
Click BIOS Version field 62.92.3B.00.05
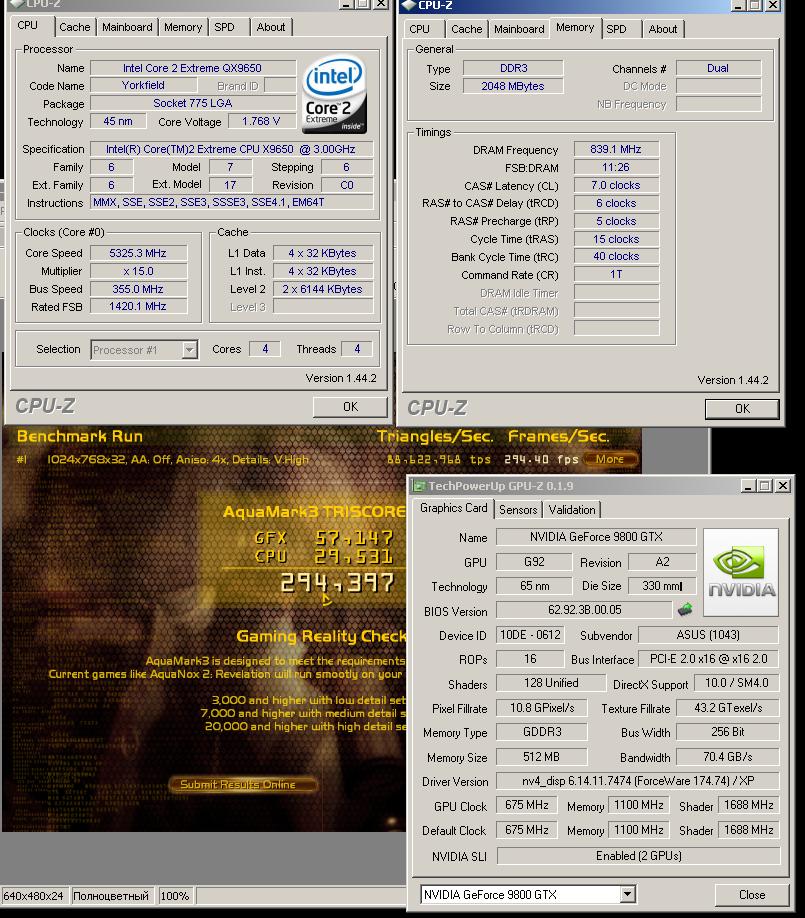[584, 610]
